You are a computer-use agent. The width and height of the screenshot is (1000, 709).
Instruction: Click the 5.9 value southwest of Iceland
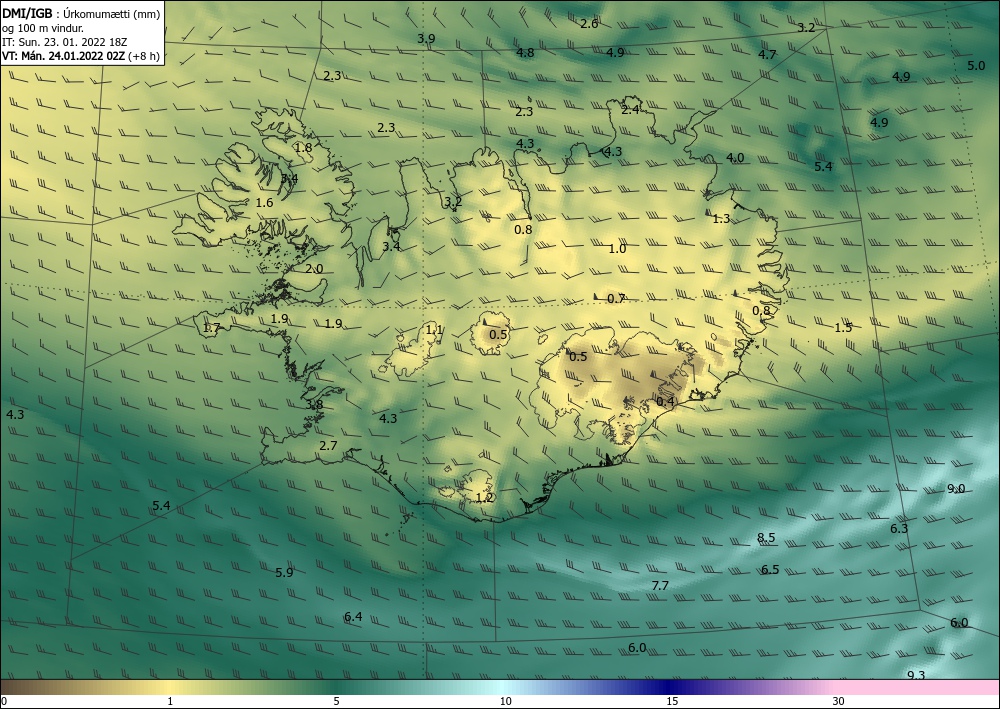[x=284, y=573]
